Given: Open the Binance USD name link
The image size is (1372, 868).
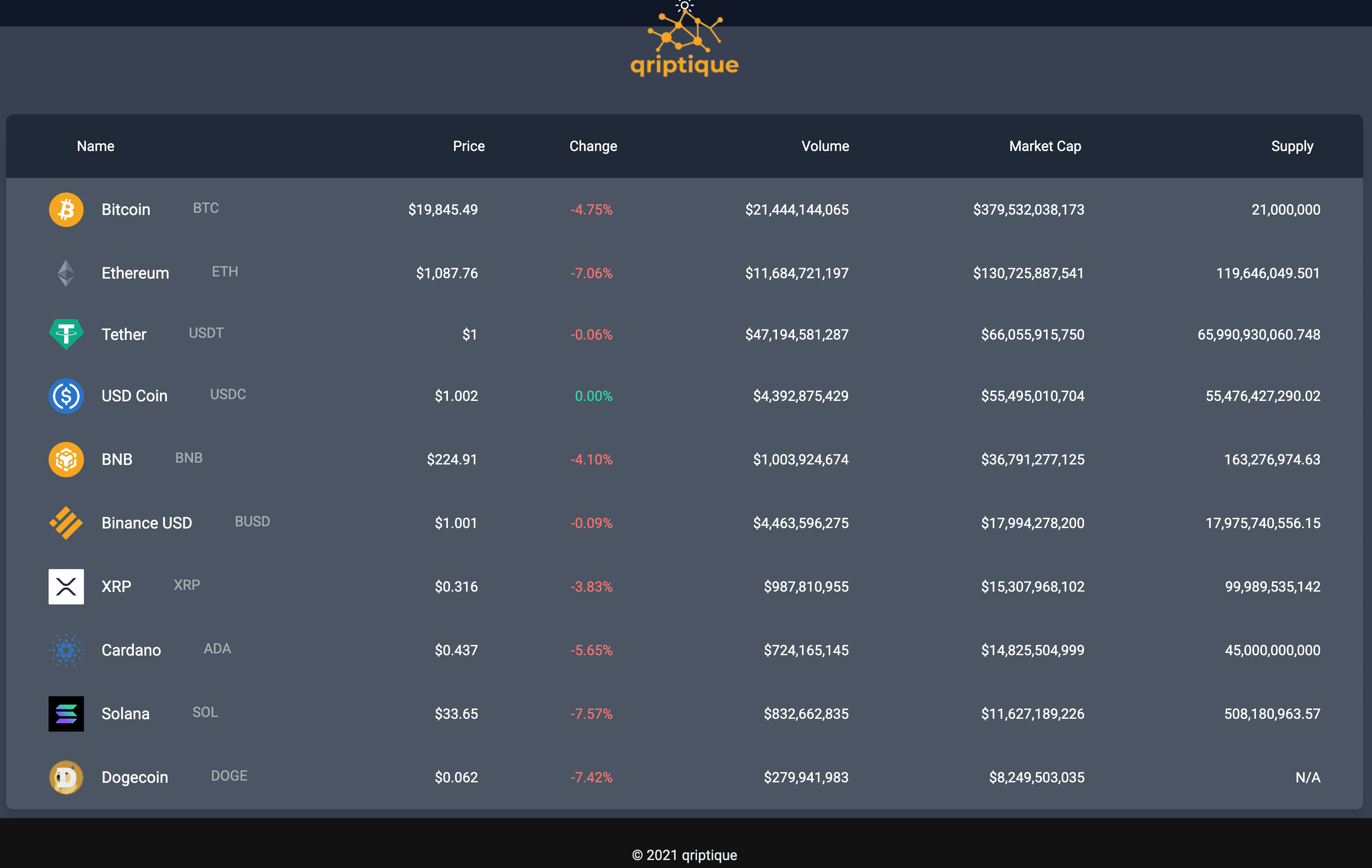Looking at the screenshot, I should click(x=146, y=523).
